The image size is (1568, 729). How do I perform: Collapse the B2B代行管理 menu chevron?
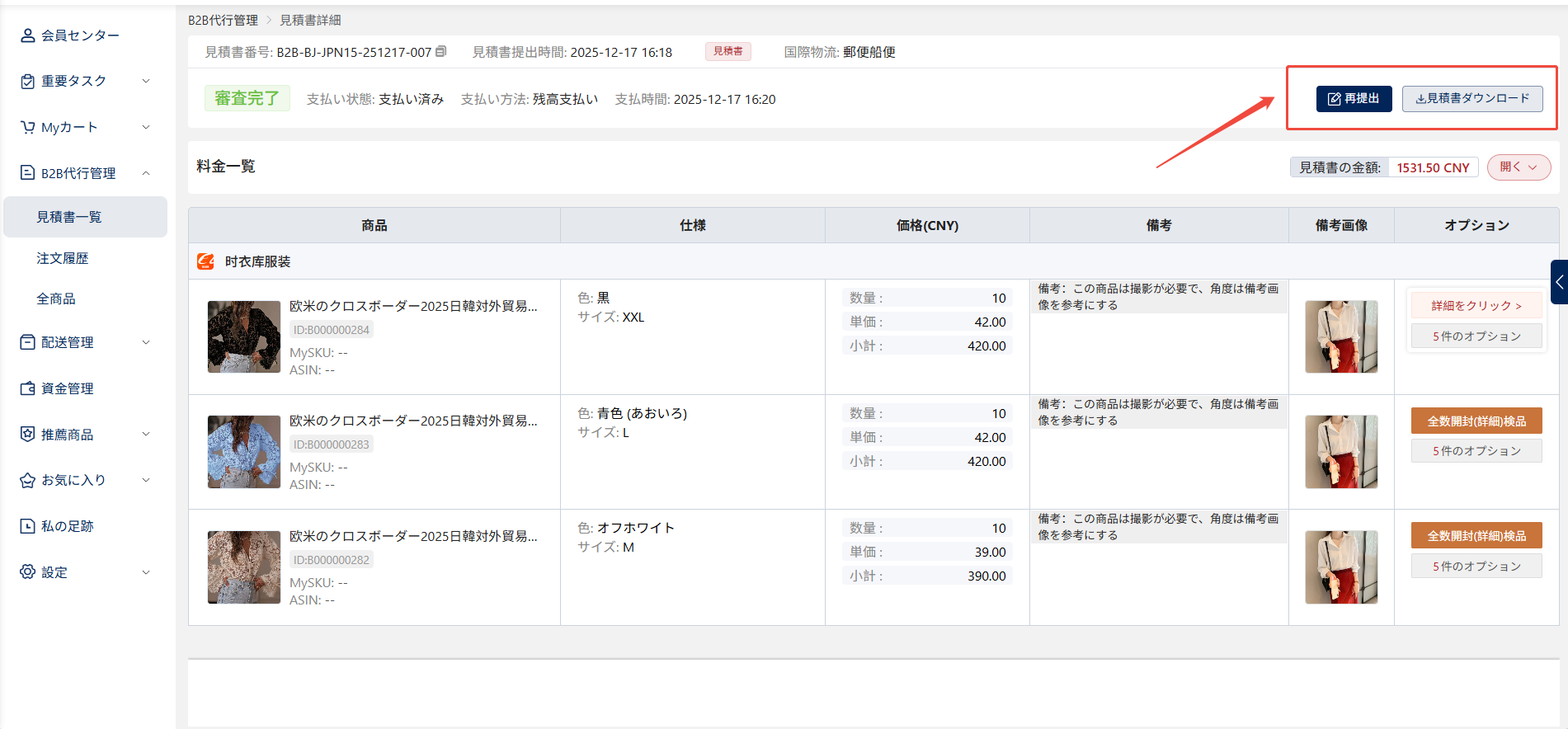[x=146, y=173]
